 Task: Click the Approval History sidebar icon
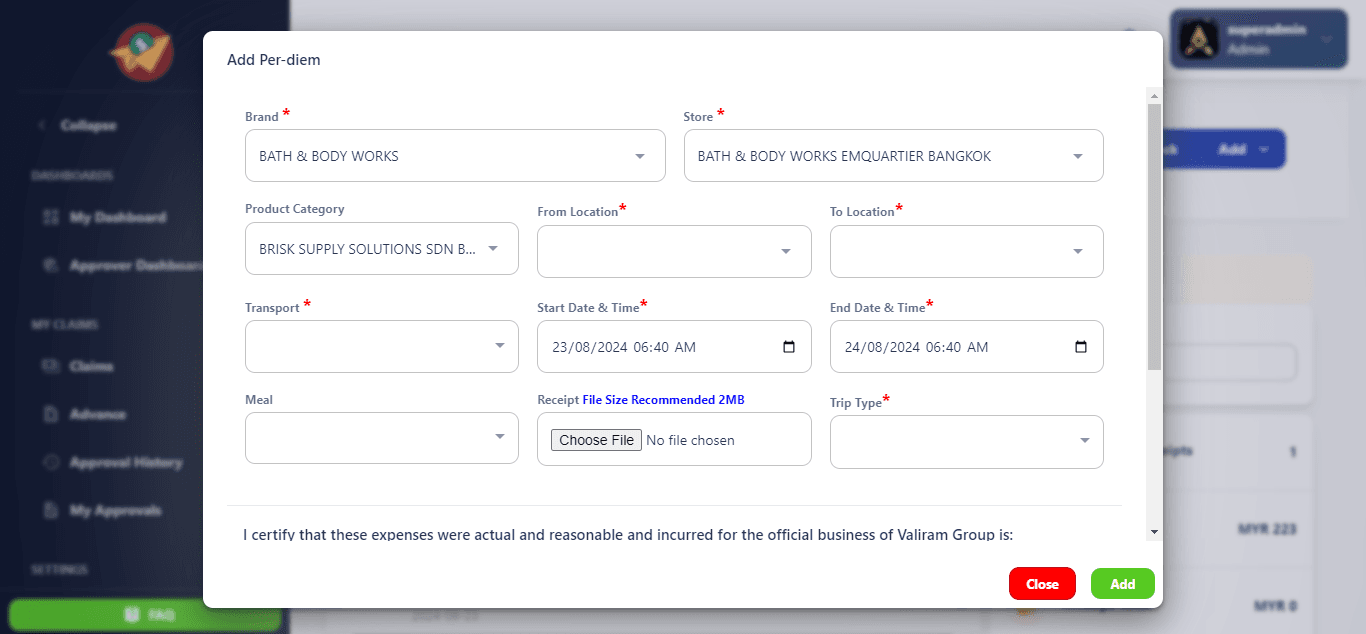[x=51, y=462]
